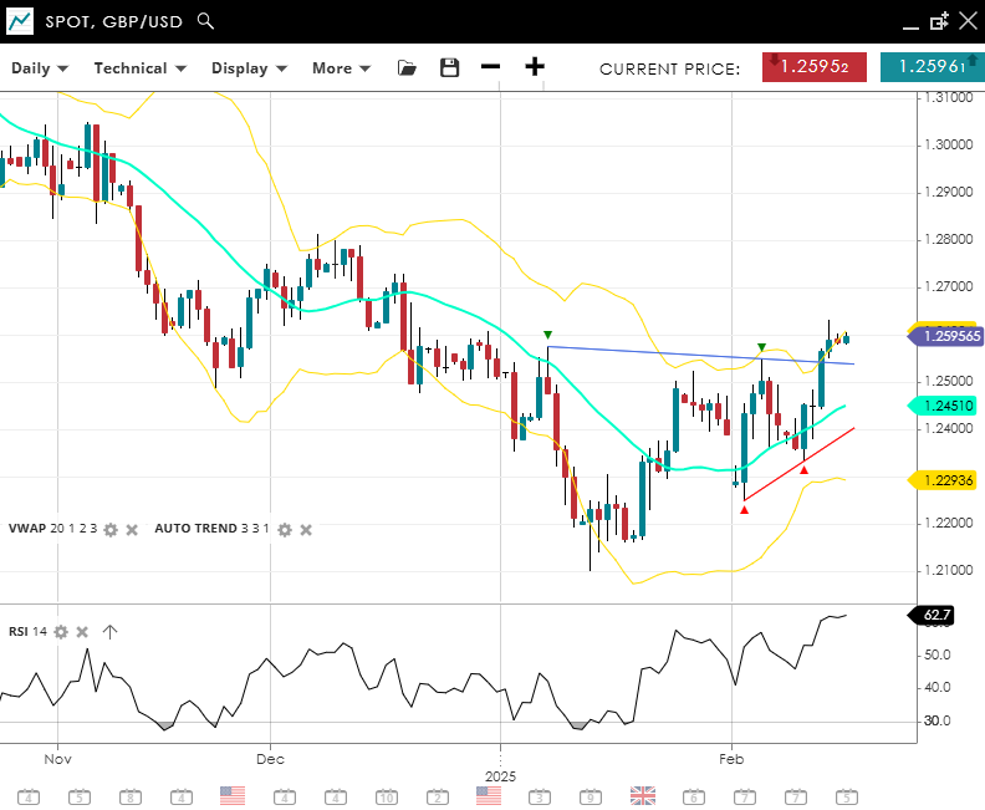Remove the AUTO TREND indicator
Screen dimensions: 985x810
pyautogui.click(x=306, y=529)
